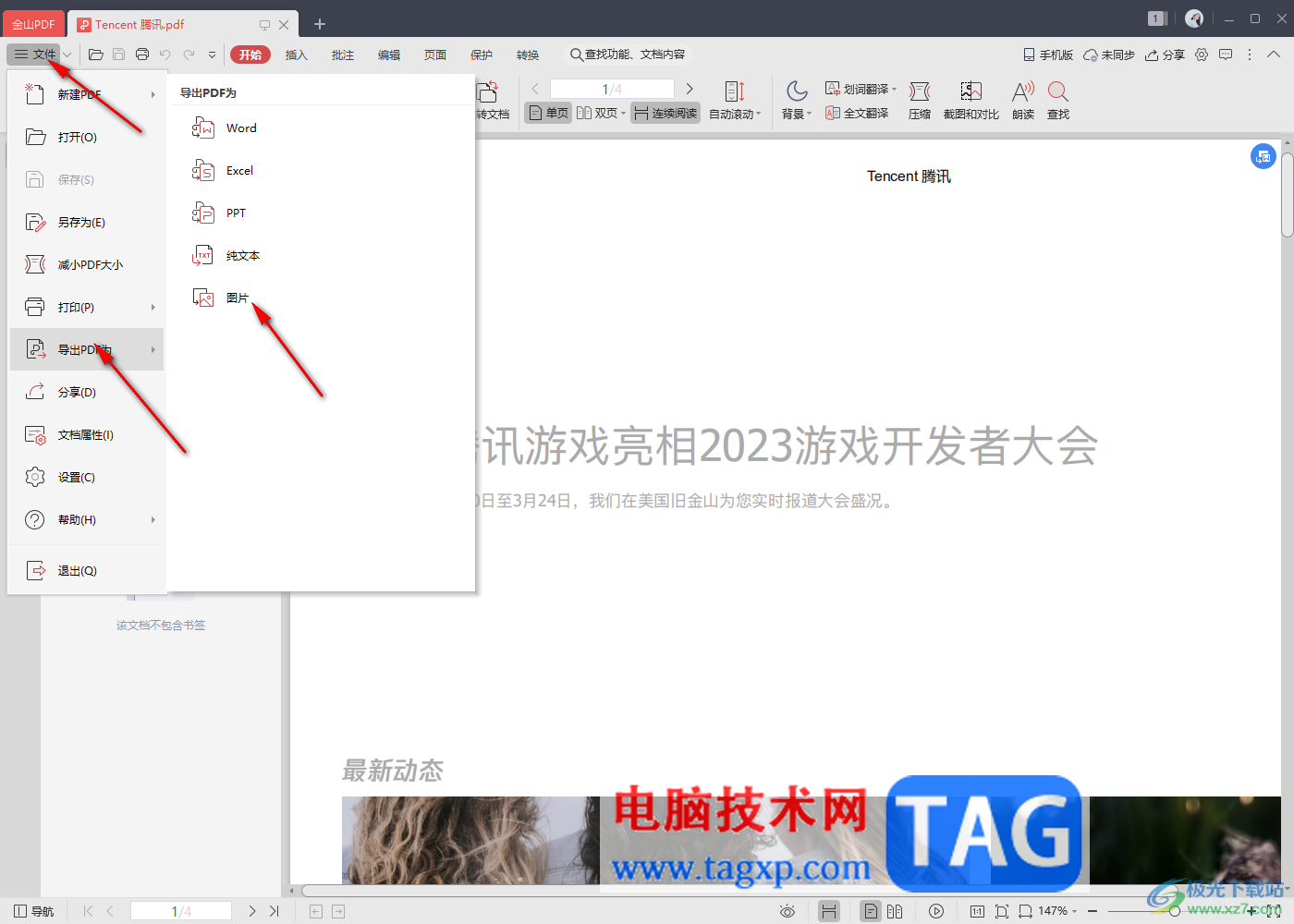Click the open folder icon in quick toolbar

[95, 55]
